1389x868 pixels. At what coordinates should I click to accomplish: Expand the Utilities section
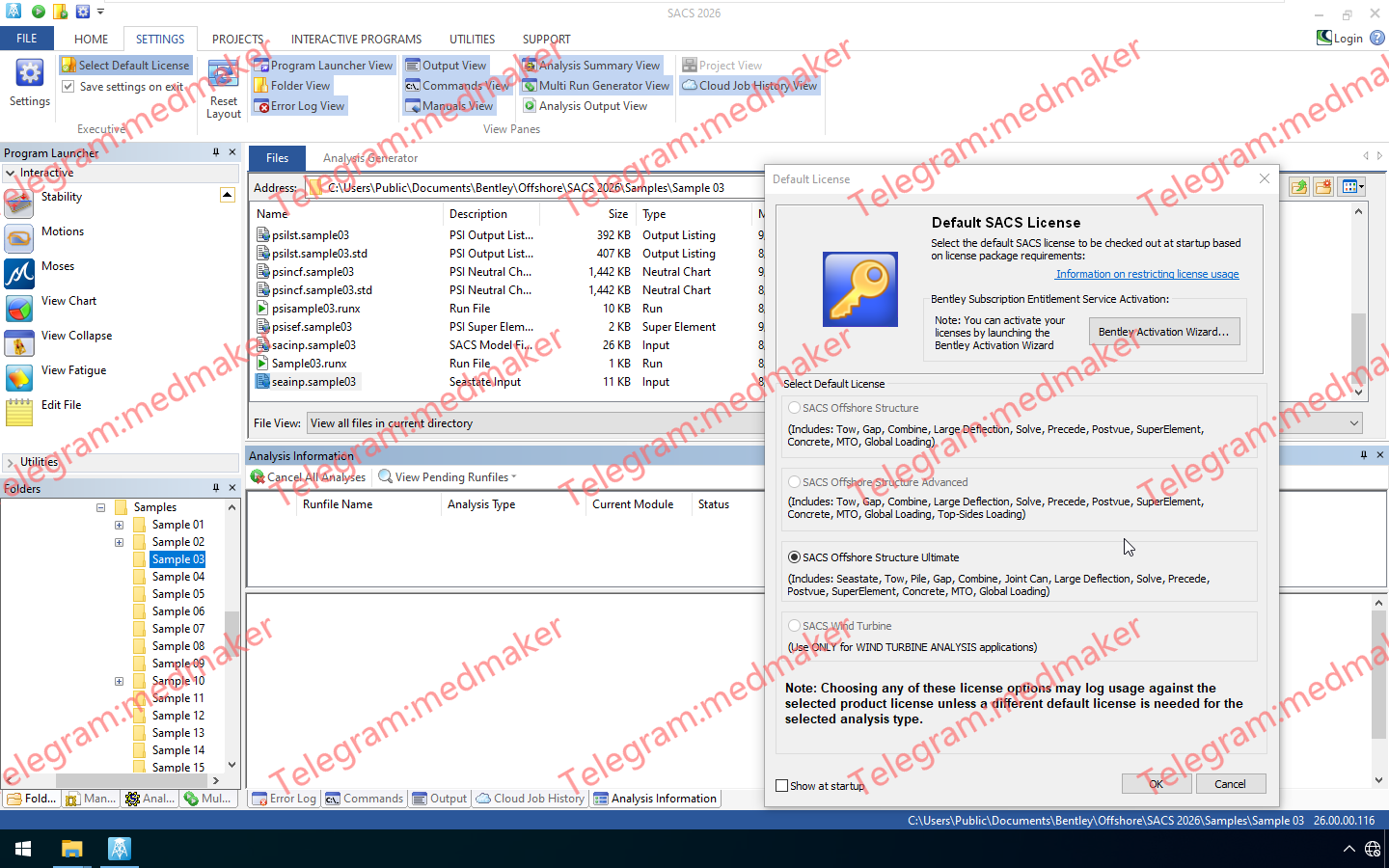[11, 463]
